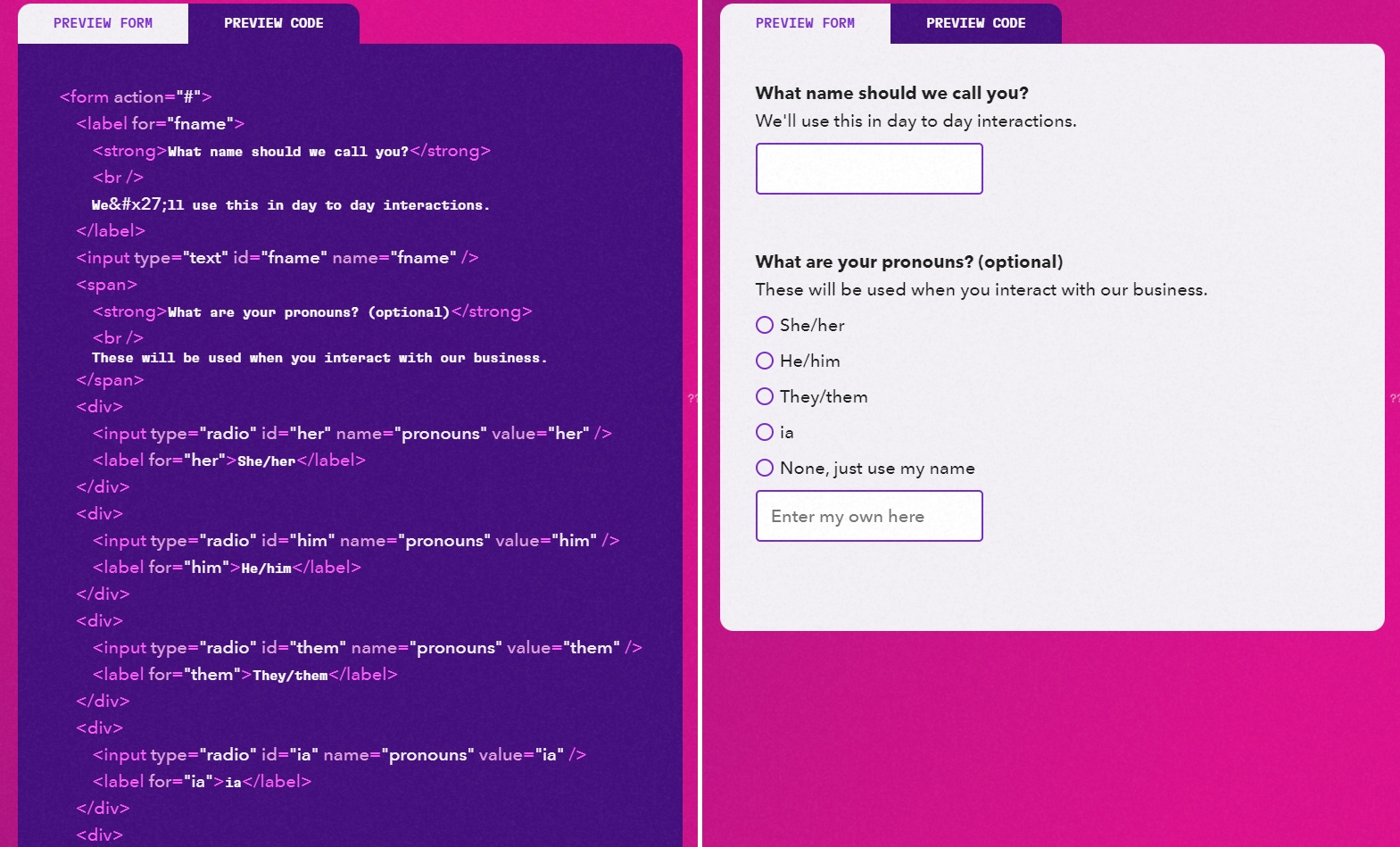The width and height of the screenshot is (1400, 847).
Task: Open right panel's Preview Code tab
Action: click(975, 23)
